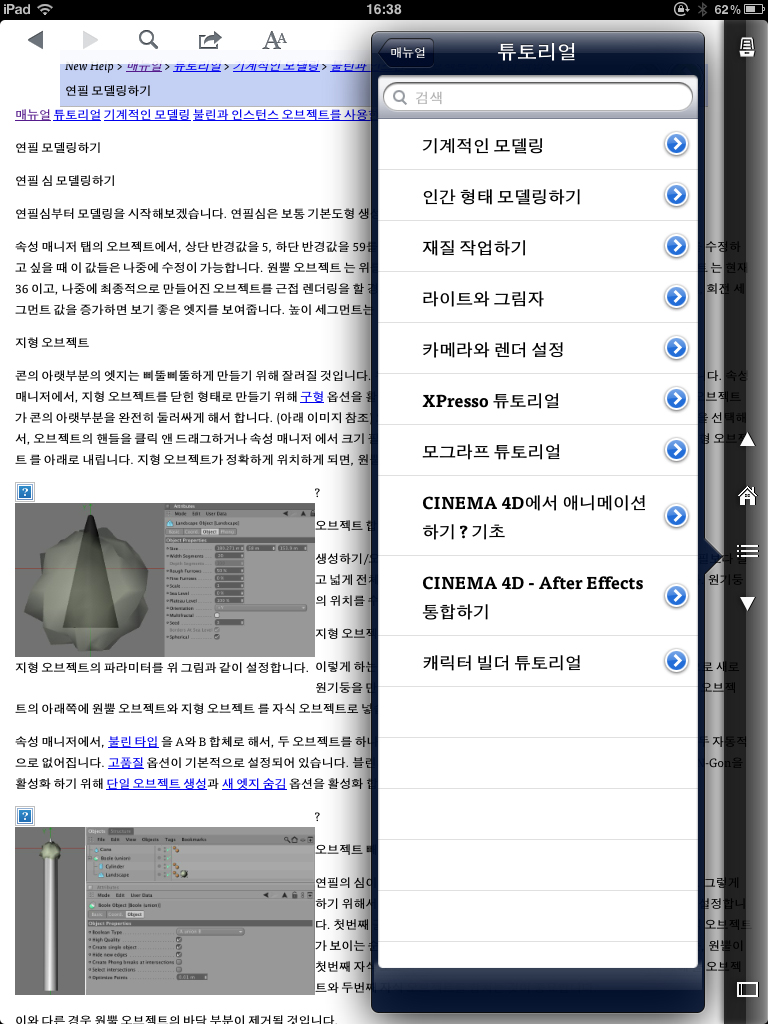Image resolution: width=768 pixels, height=1024 pixels.
Task: Expand arrow for 캐릭터 빌더 튜토리얼
Action: pos(676,661)
